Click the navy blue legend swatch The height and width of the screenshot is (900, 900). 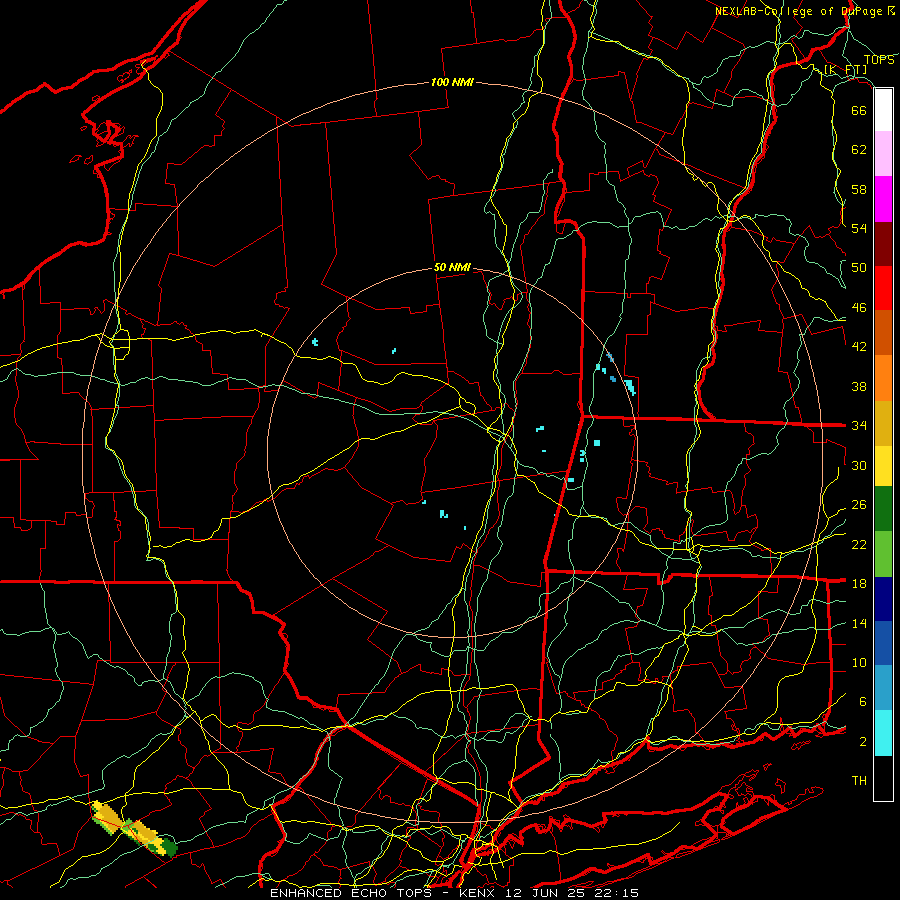point(883,599)
